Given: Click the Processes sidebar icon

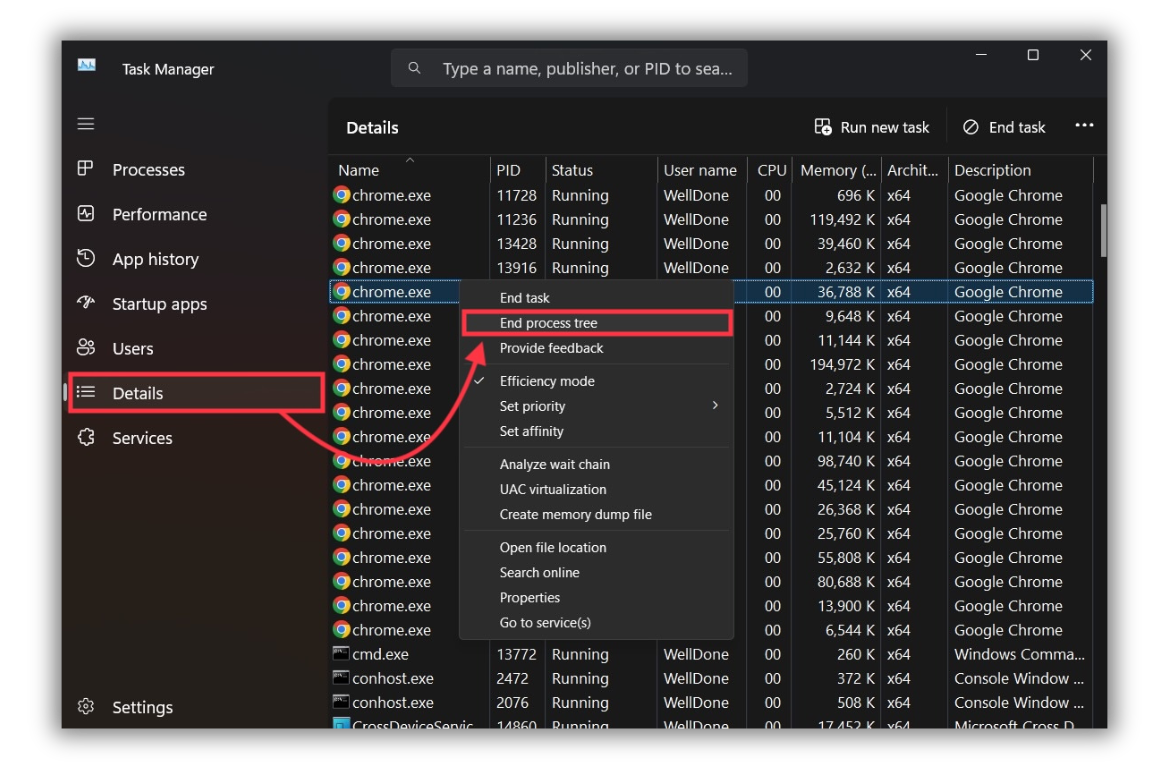Looking at the screenshot, I should (86, 169).
